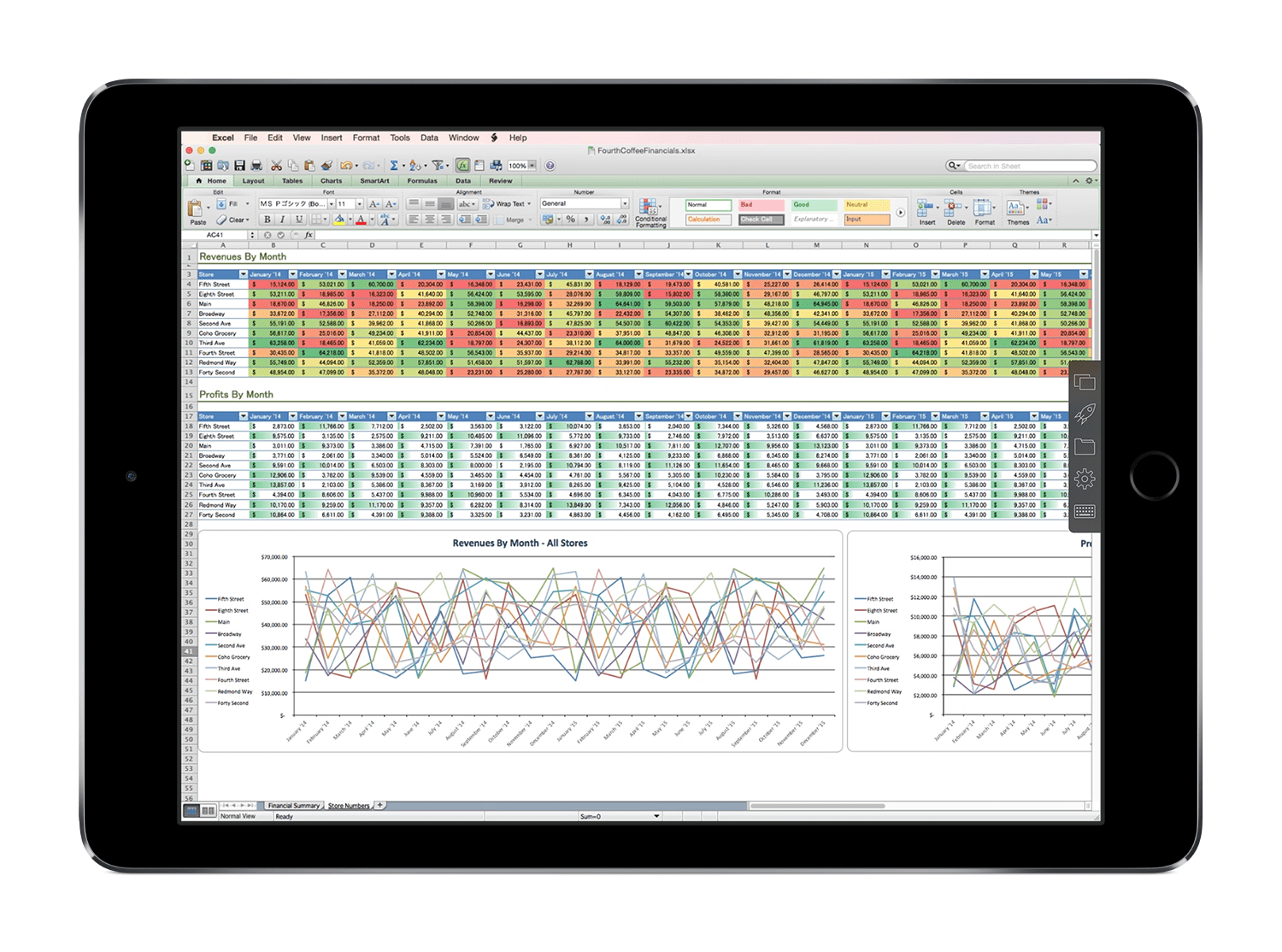Click the Delete cells icon

[x=956, y=212]
